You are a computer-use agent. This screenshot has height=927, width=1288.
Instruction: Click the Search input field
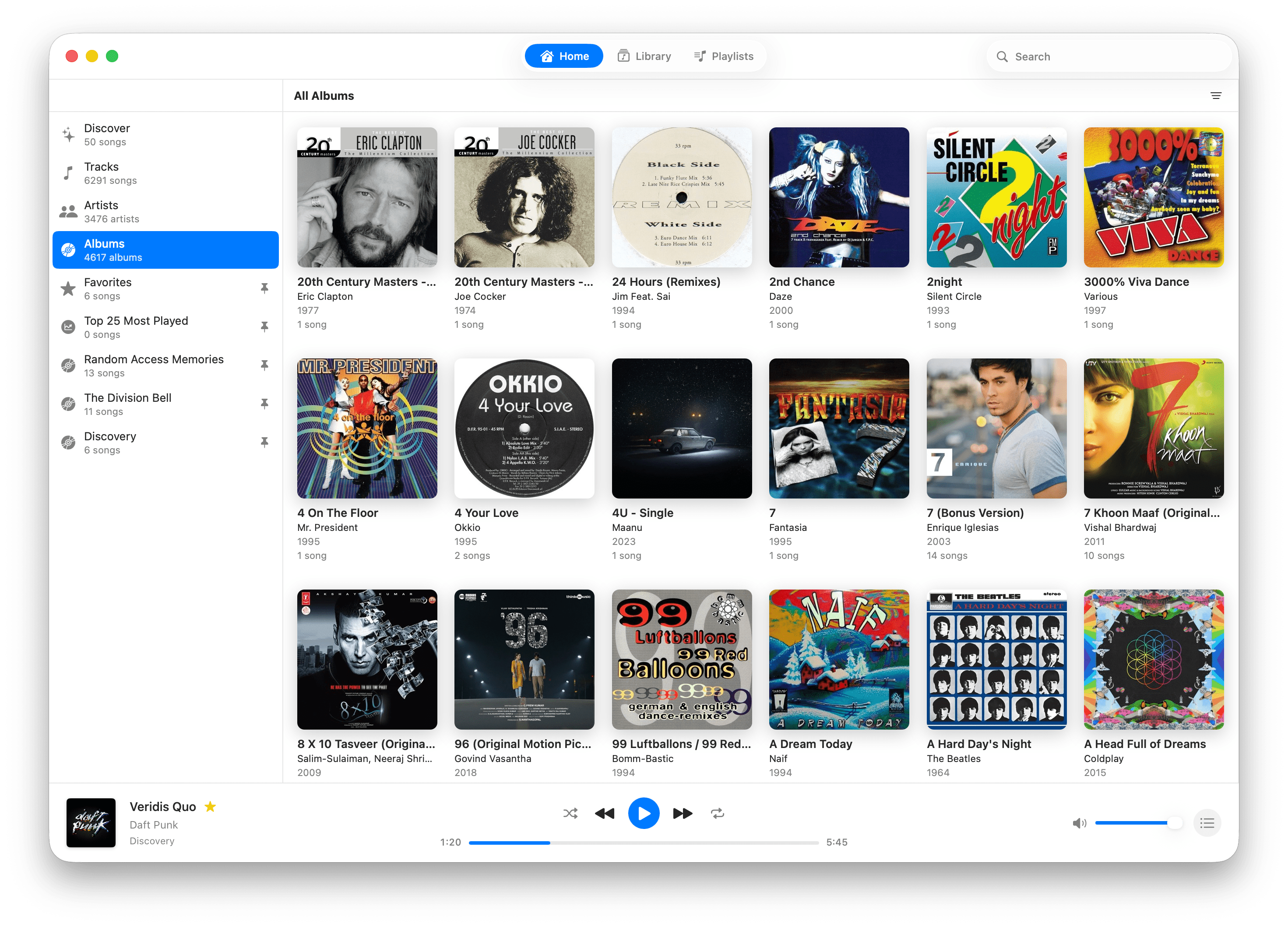1108,57
